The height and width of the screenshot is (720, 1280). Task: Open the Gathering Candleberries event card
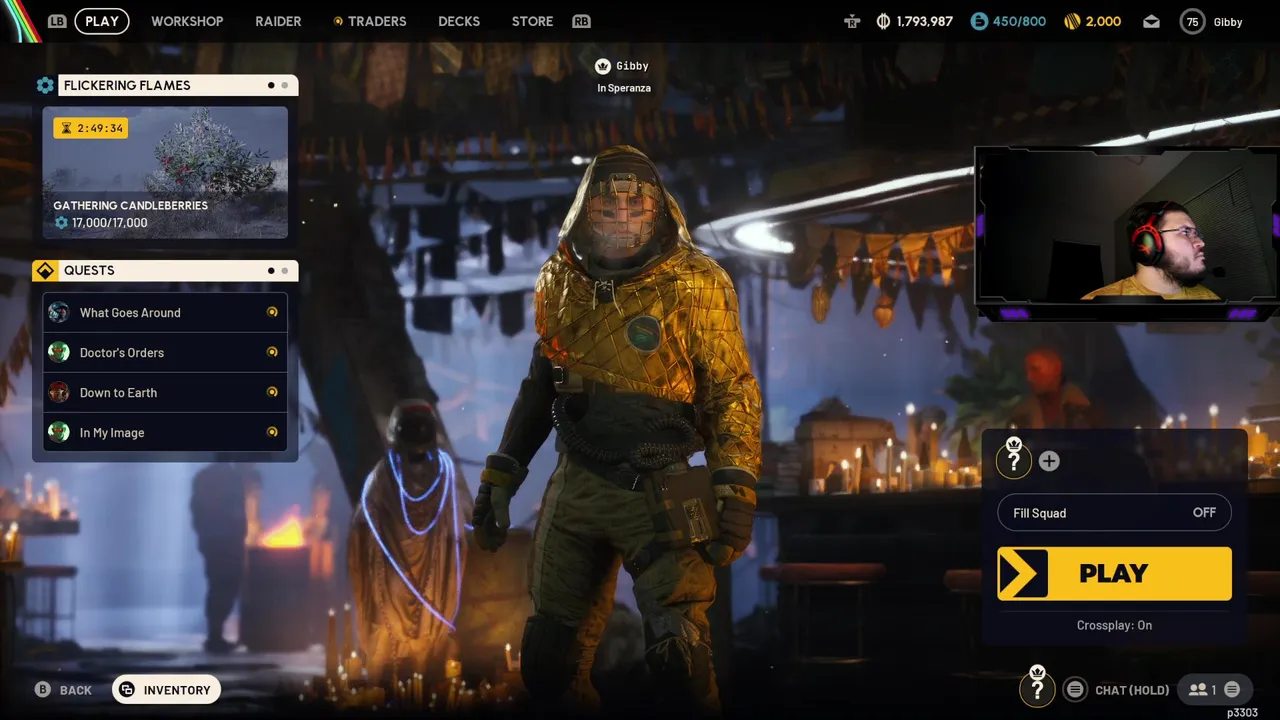(x=165, y=173)
